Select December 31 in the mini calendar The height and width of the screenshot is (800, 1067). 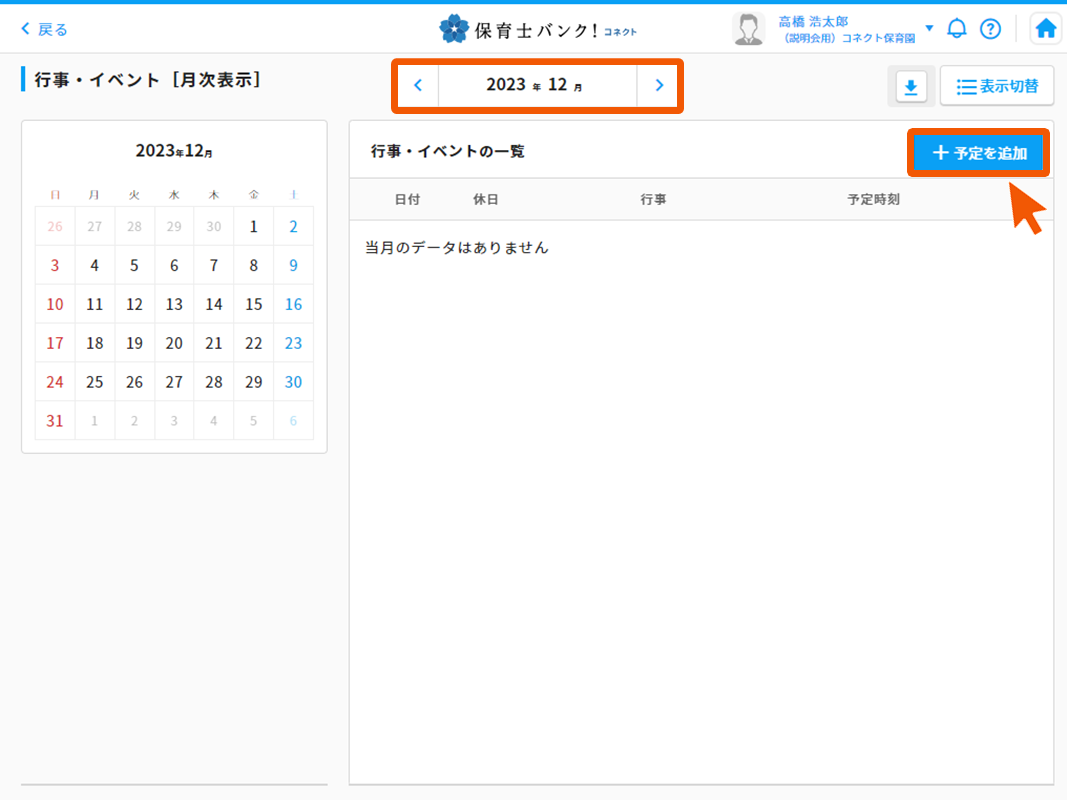click(55, 421)
